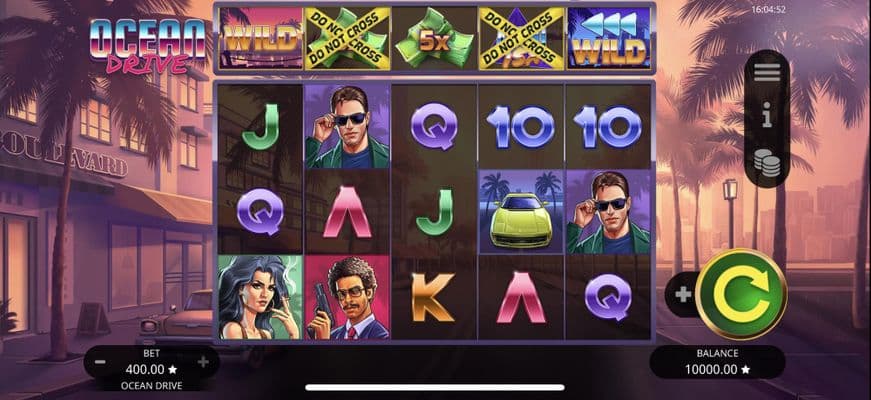The image size is (871, 400).
Task: Select the smoking woman character symbol
Action: pyautogui.click(x=260, y=297)
